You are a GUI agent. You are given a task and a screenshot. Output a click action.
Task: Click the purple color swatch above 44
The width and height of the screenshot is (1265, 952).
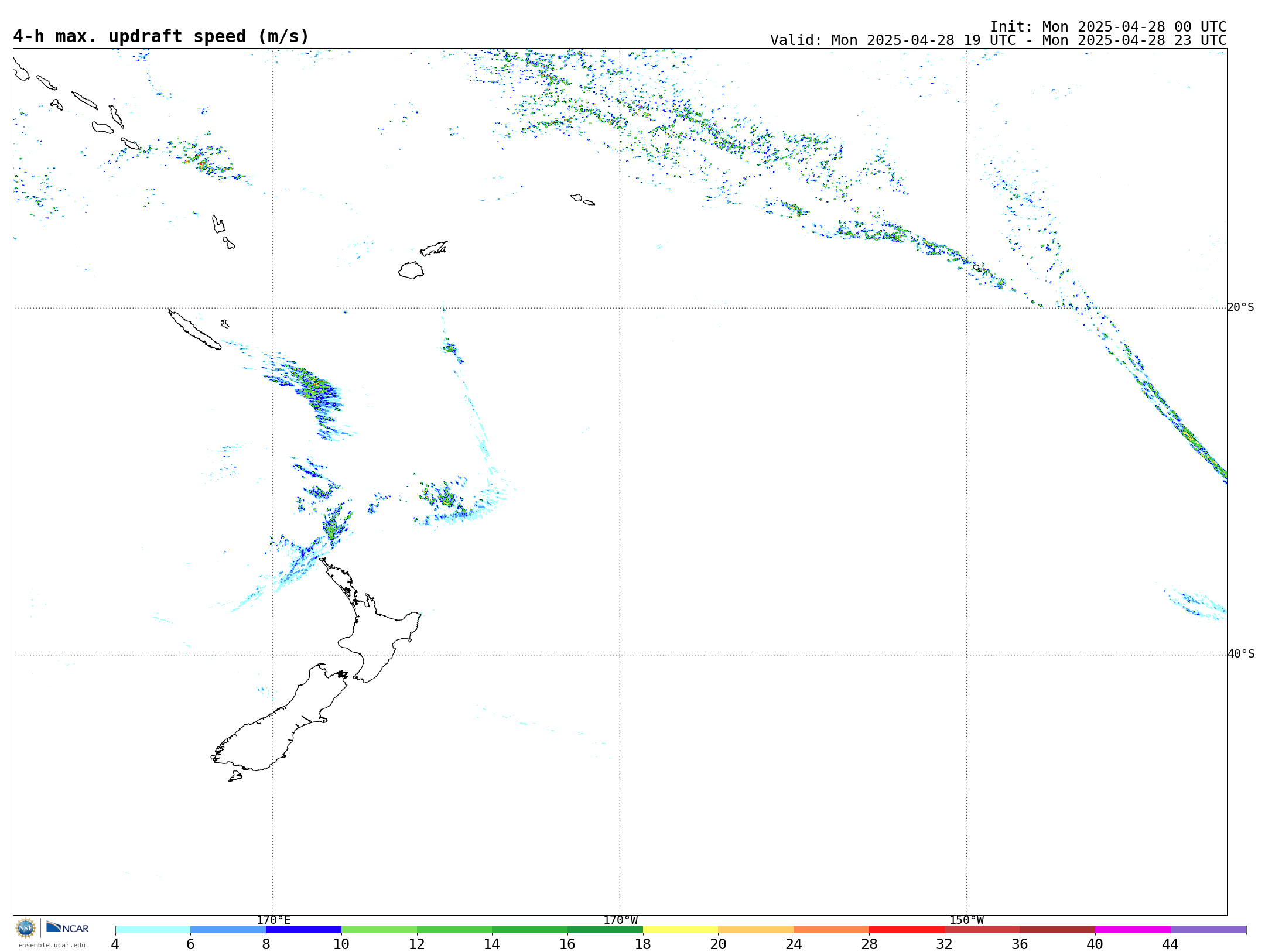[x=1208, y=929]
